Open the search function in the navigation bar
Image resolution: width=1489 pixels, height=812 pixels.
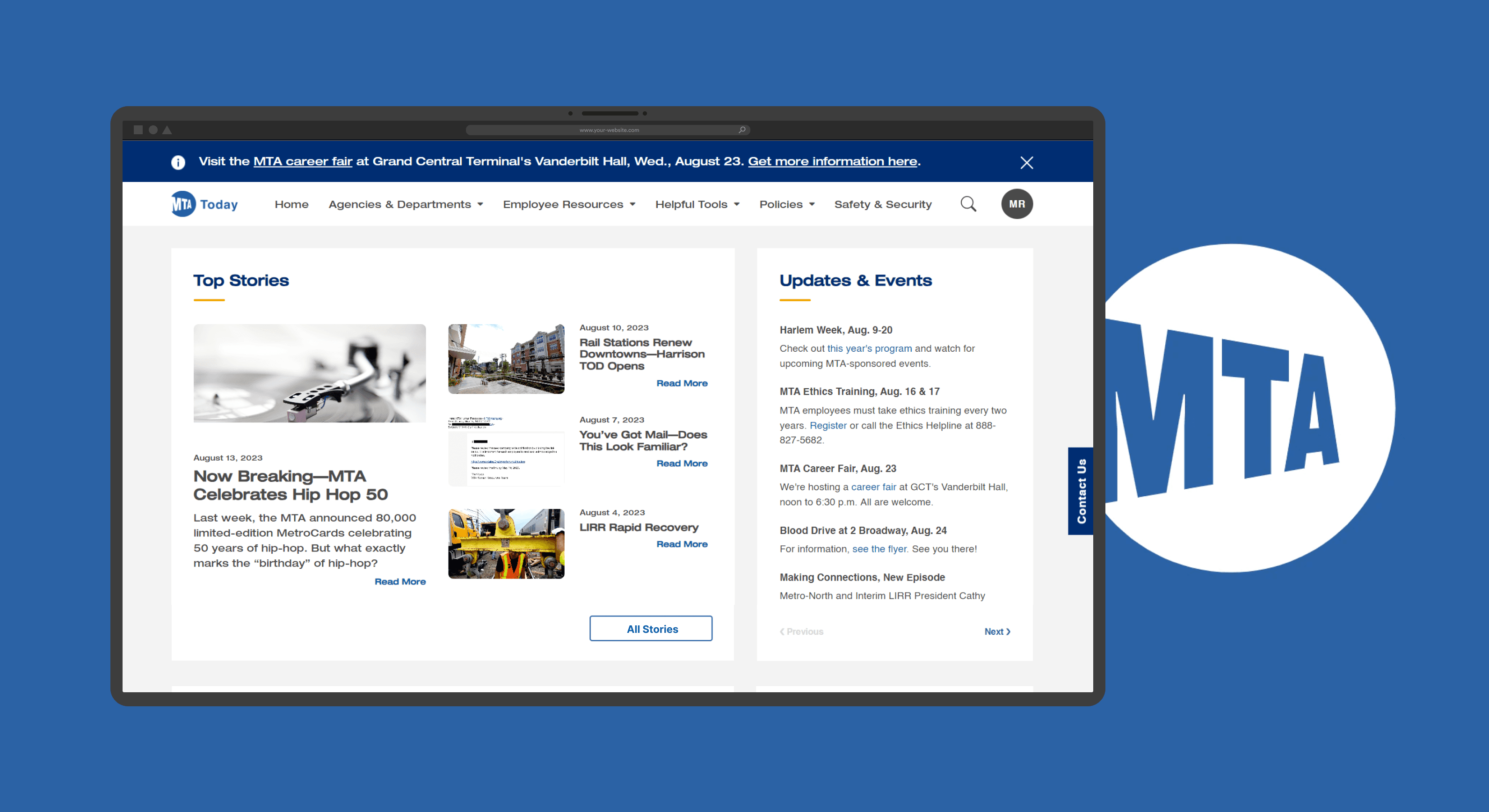pos(968,203)
